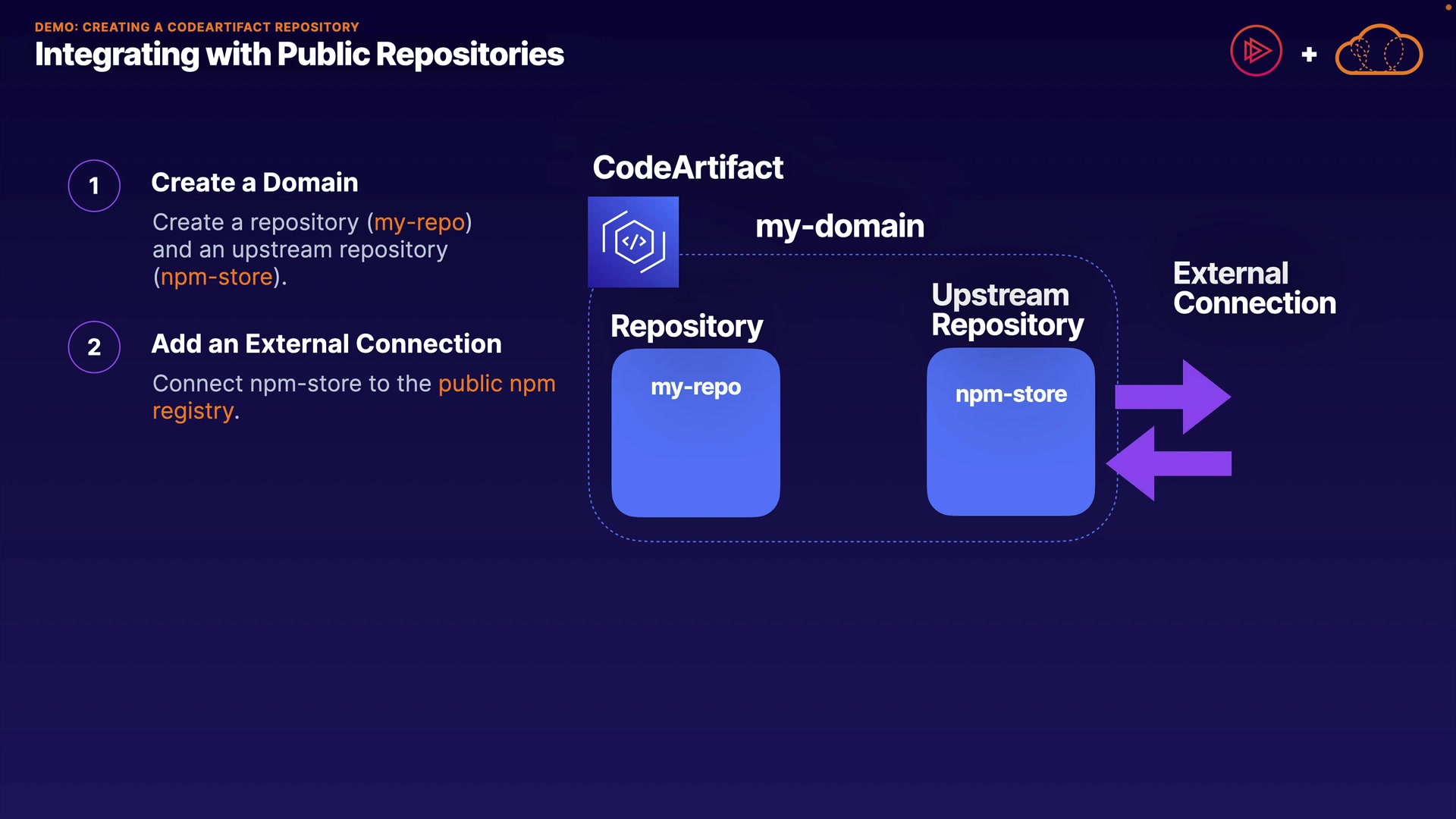Click the CodeArtifact heading text
Viewport: 1456px width, 819px height.
(x=687, y=168)
